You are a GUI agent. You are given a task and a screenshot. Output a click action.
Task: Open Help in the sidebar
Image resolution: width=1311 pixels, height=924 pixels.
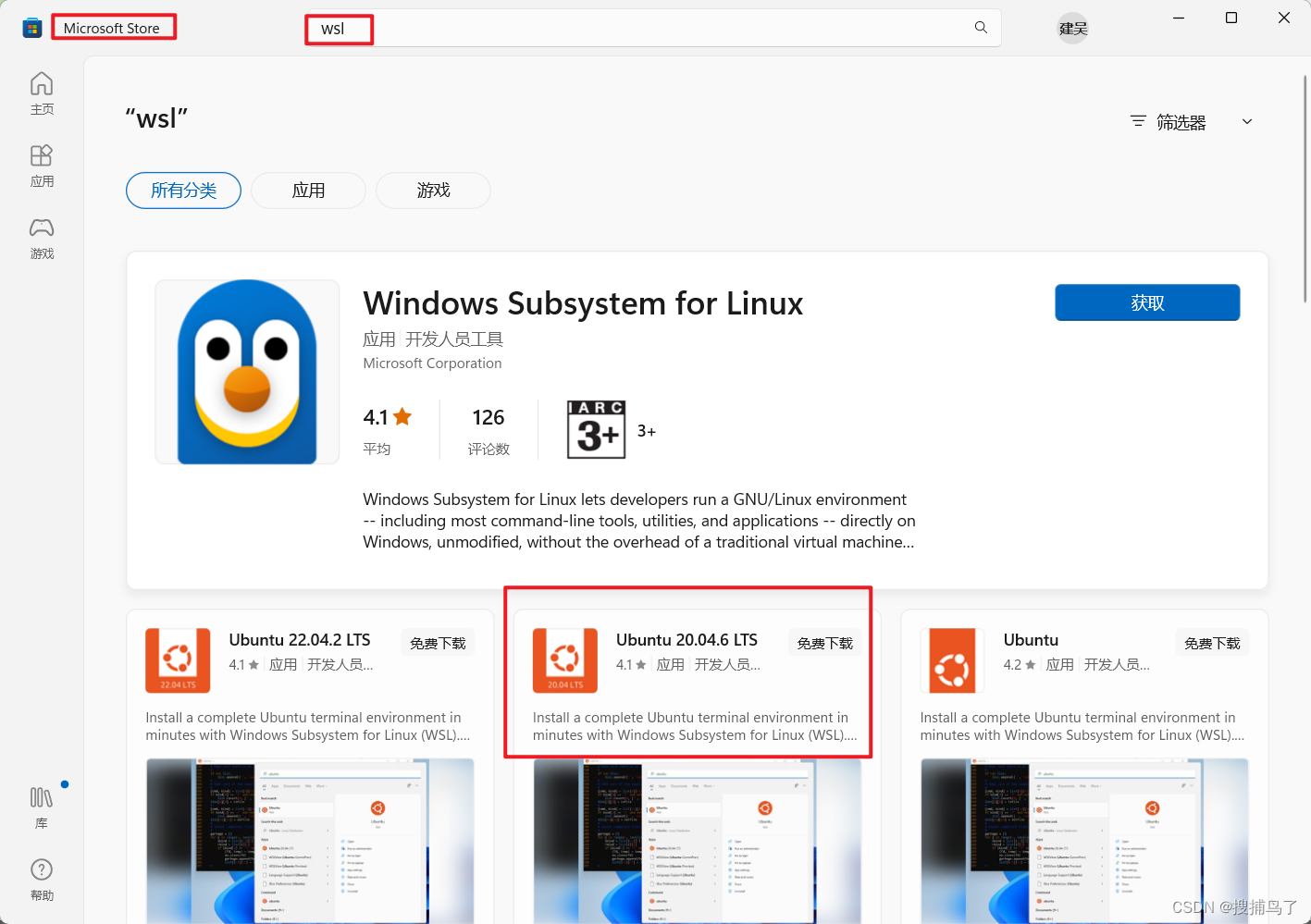(x=42, y=880)
